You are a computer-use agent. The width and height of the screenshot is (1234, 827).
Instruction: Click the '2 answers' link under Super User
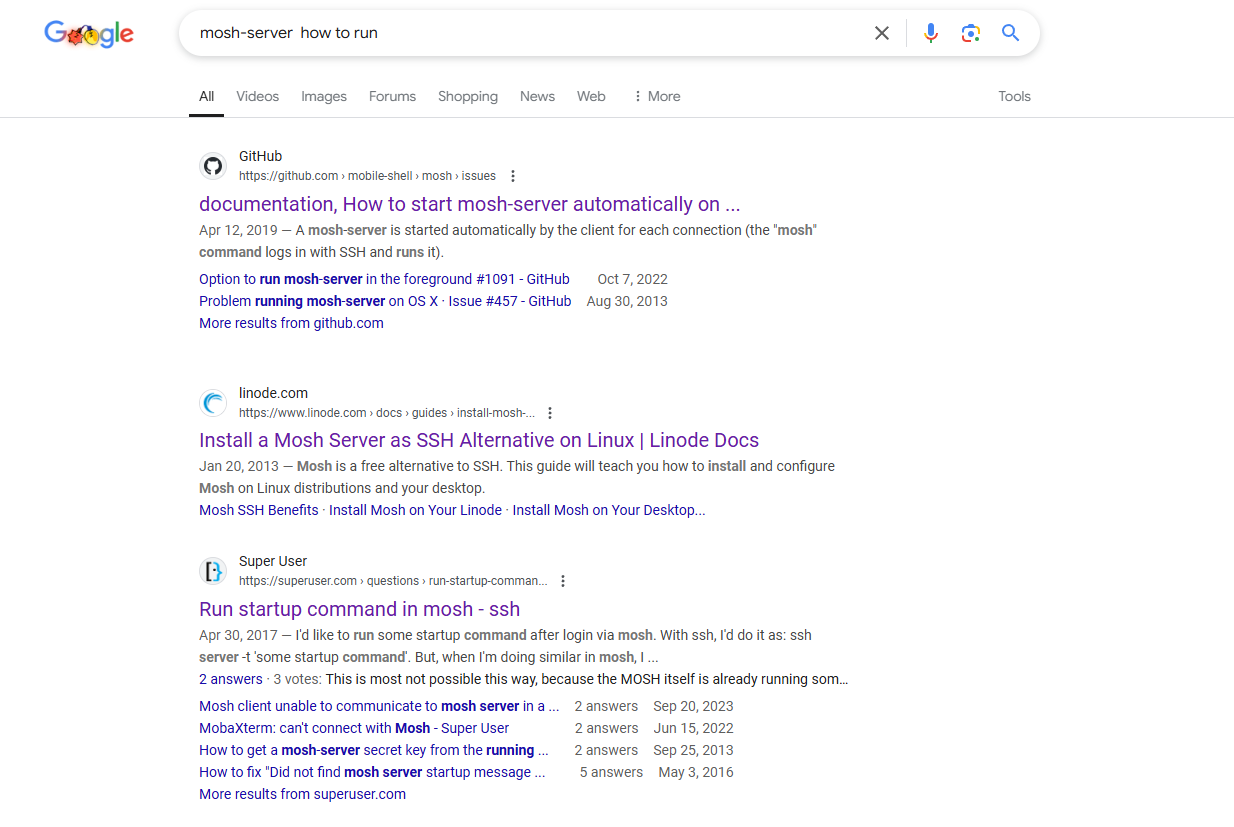[231, 679]
